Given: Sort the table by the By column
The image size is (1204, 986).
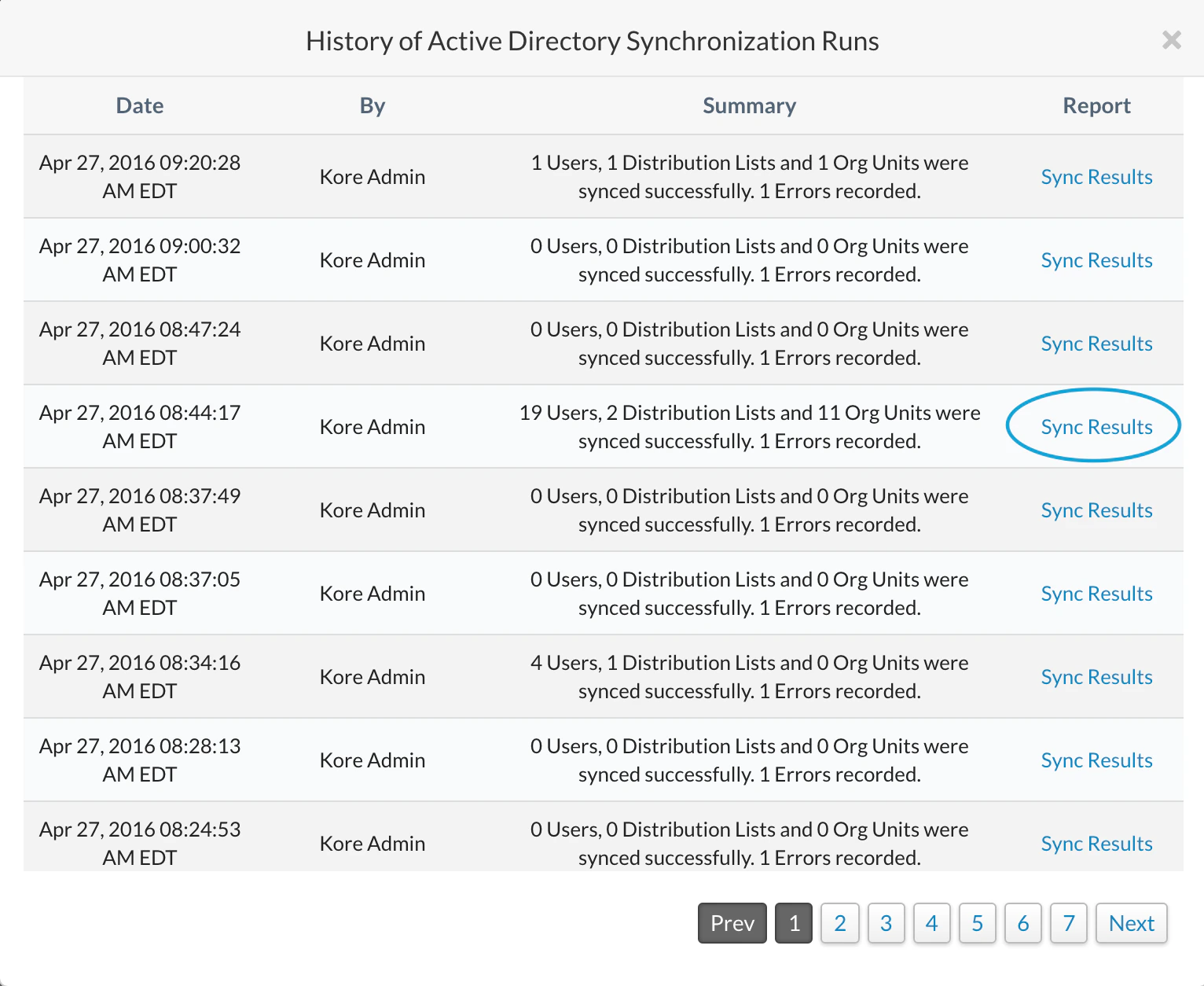Looking at the screenshot, I should pos(372,105).
